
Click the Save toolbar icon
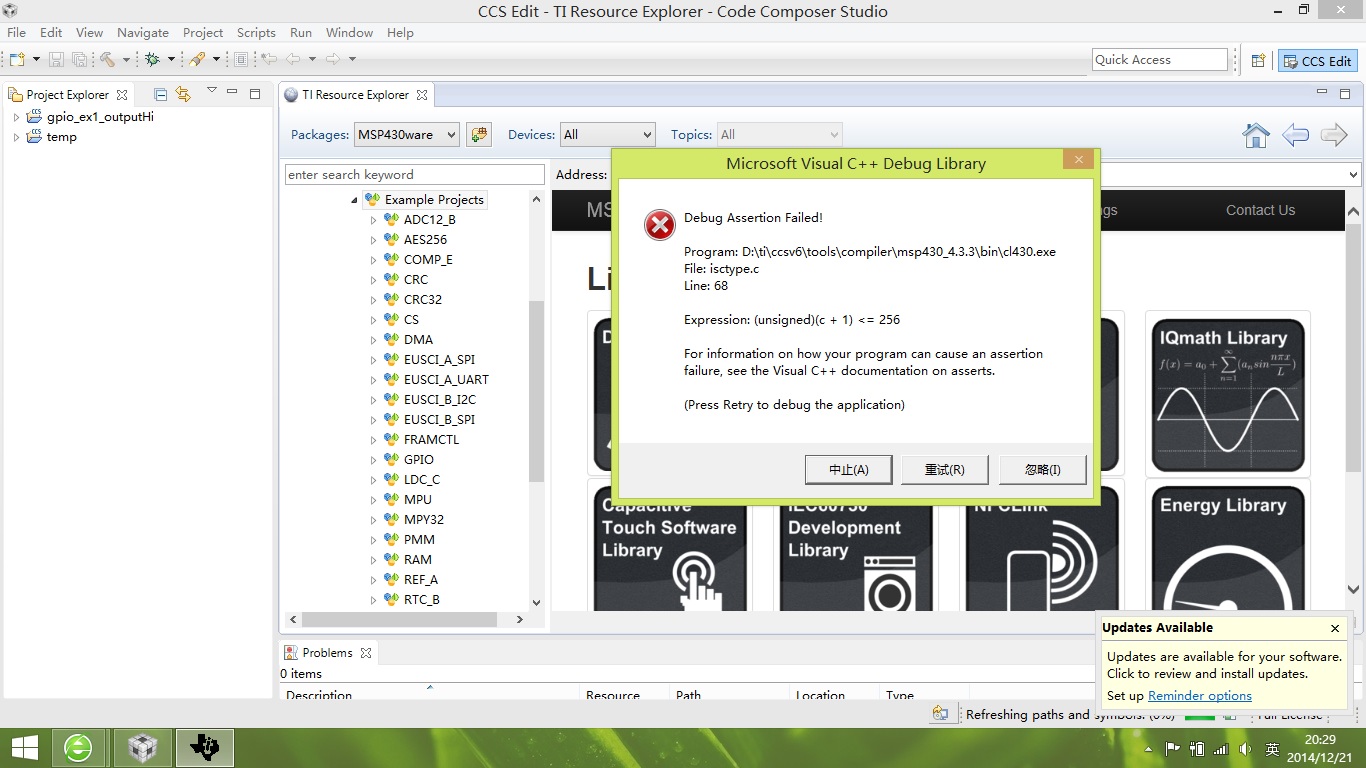56,60
